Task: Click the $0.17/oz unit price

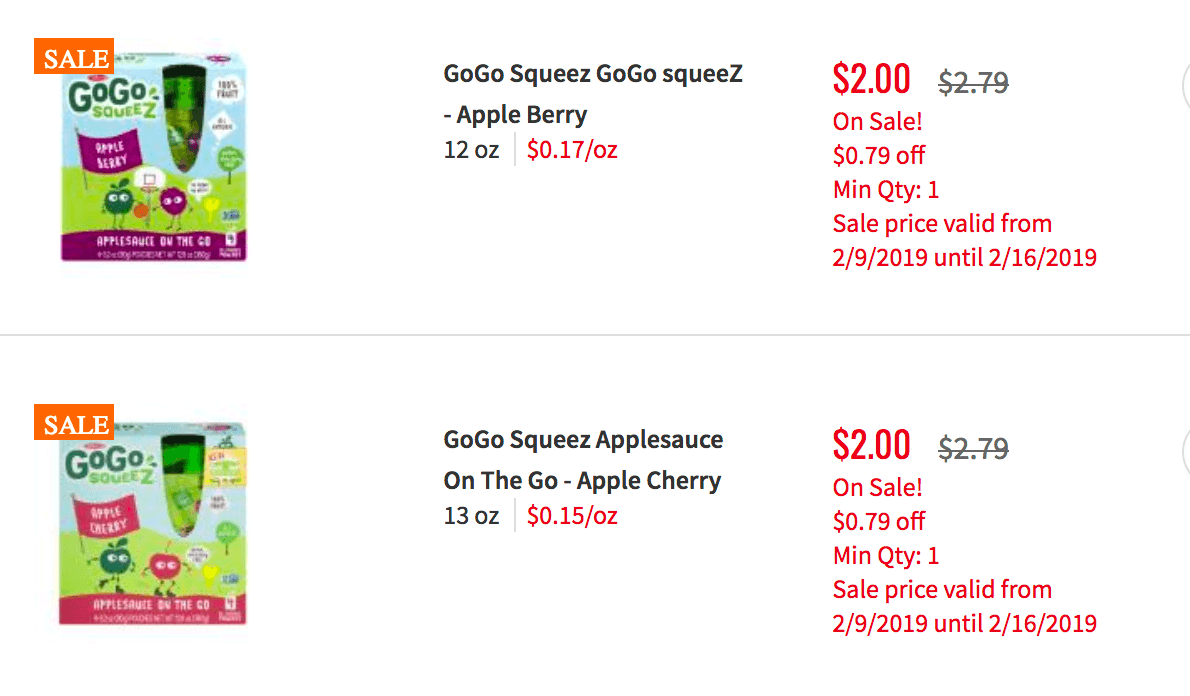Action: coord(572,150)
